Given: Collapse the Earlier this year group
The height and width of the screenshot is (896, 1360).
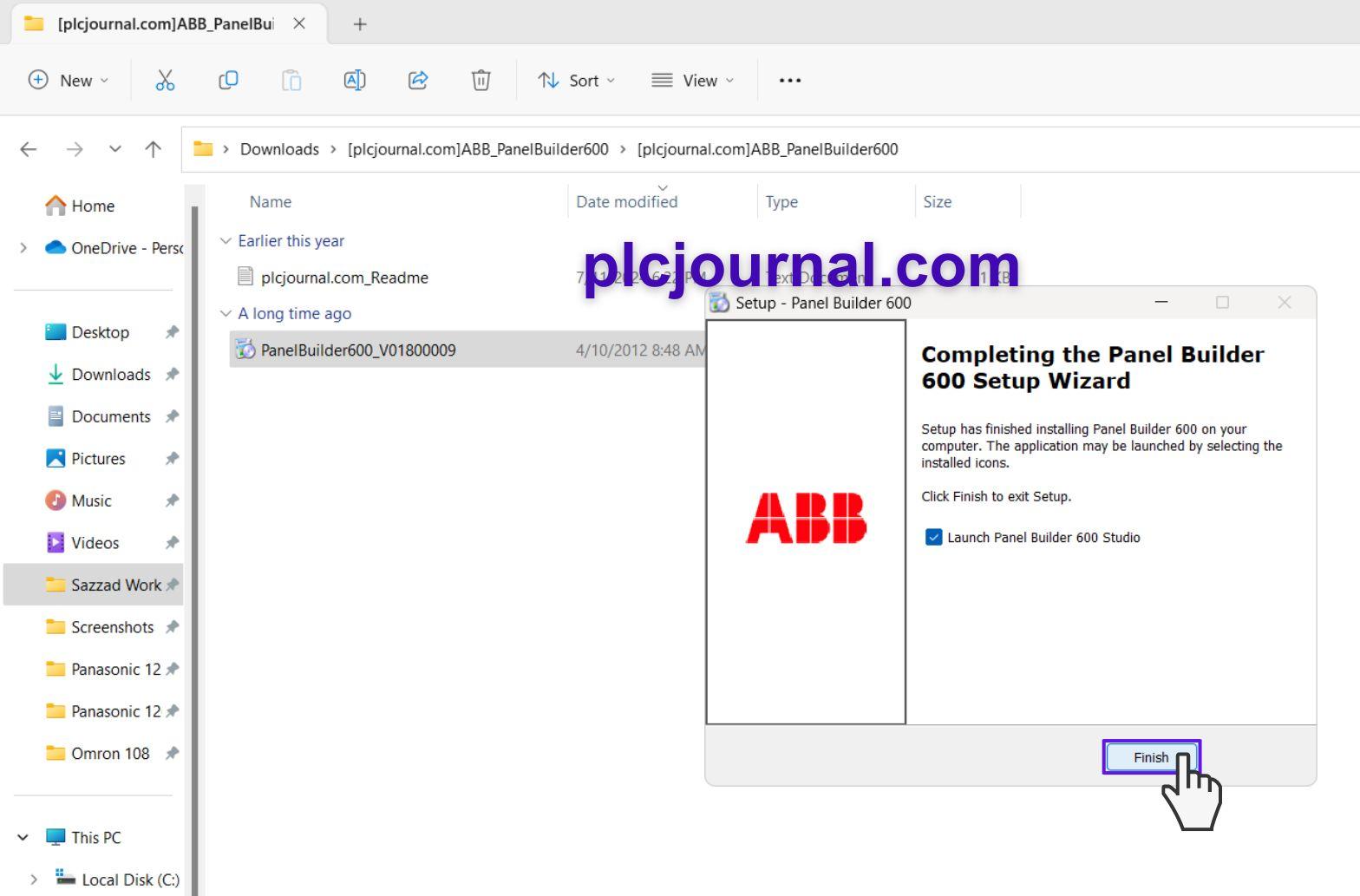Looking at the screenshot, I should [x=226, y=241].
